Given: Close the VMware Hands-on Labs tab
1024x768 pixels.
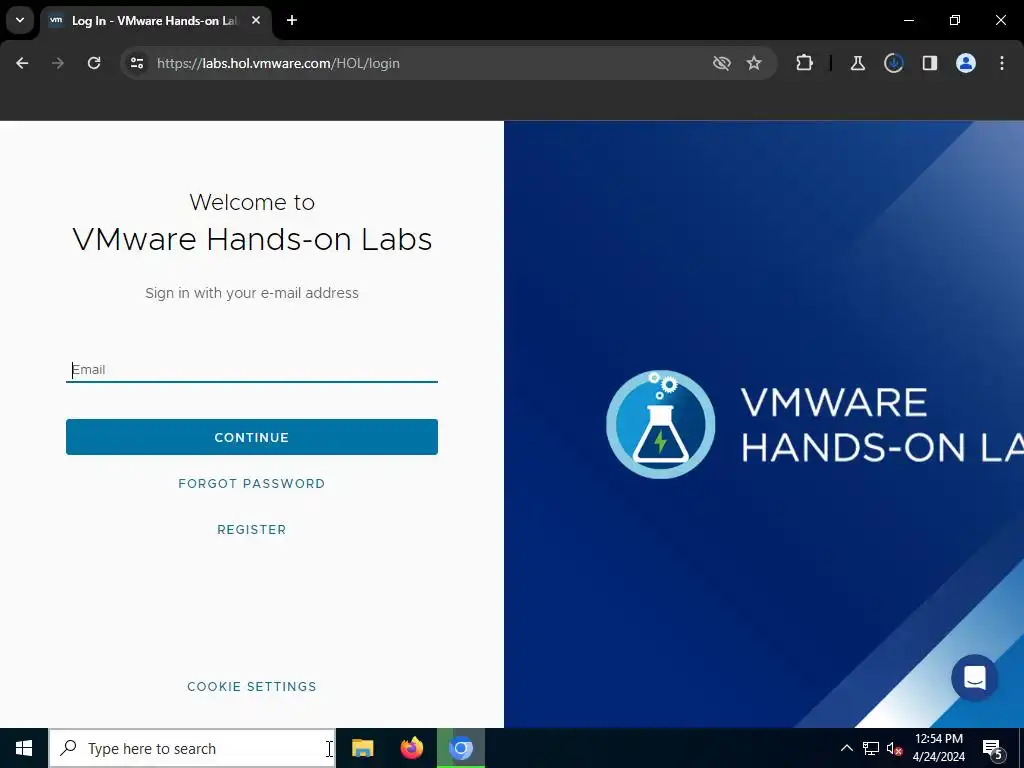Looking at the screenshot, I should point(256,20).
